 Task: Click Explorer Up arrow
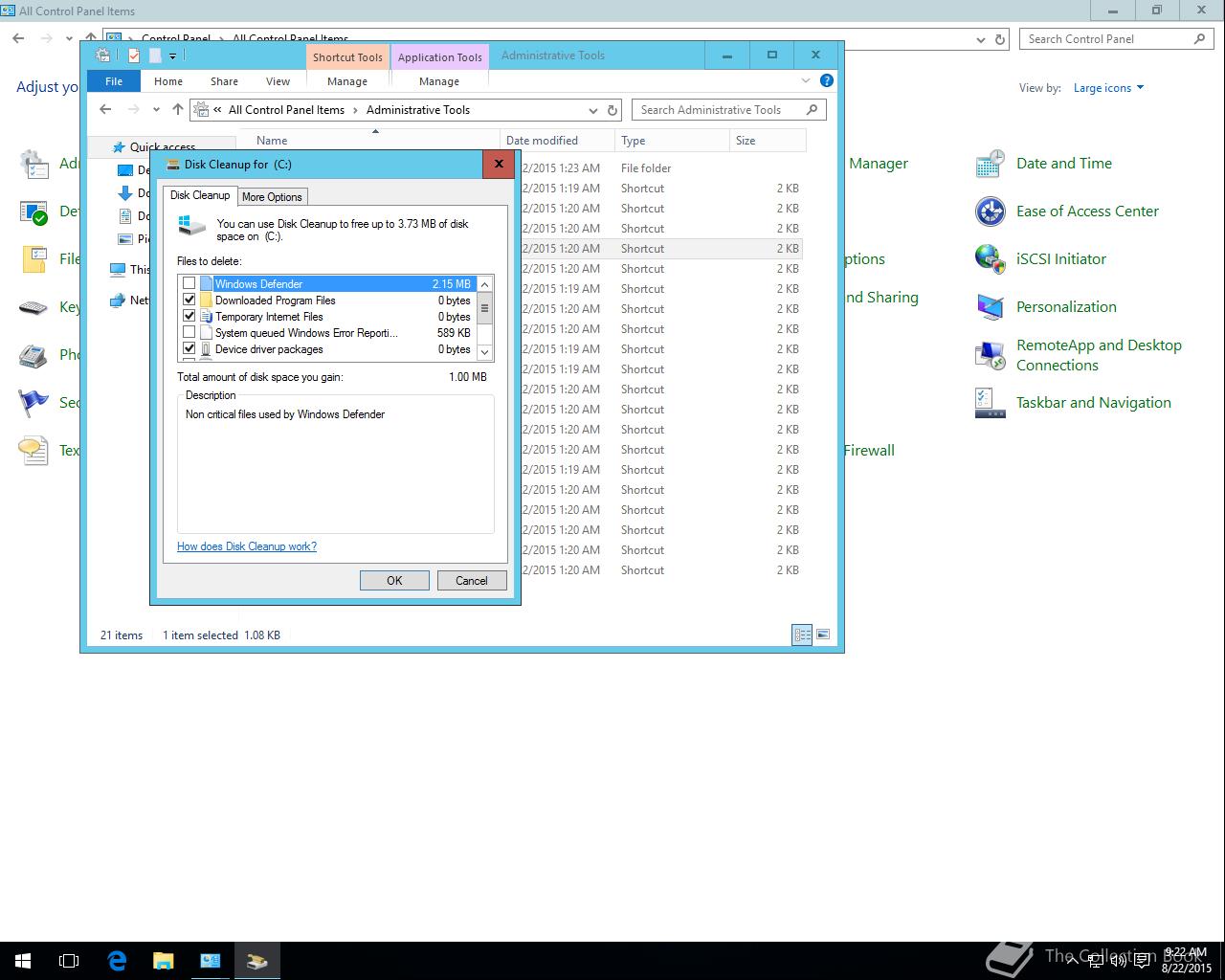coord(178,109)
